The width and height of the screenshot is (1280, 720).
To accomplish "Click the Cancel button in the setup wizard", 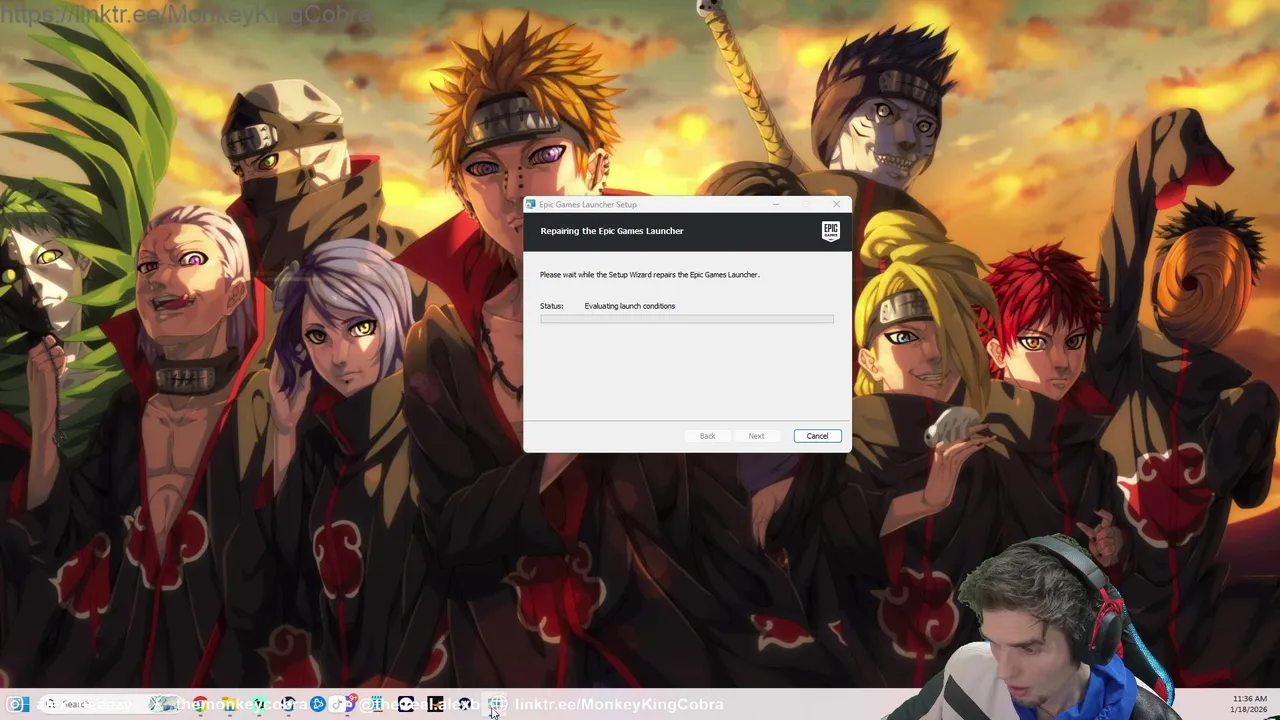I will pyautogui.click(x=817, y=436).
